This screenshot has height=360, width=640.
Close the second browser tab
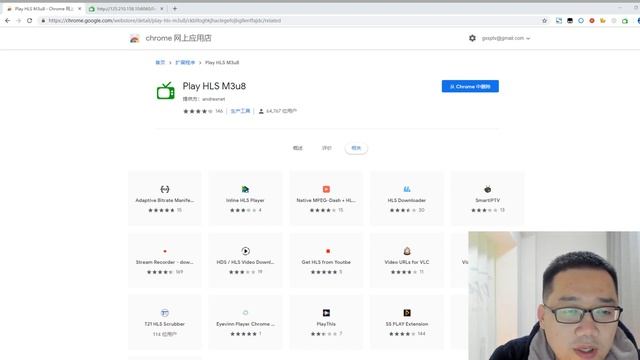click(162, 9)
